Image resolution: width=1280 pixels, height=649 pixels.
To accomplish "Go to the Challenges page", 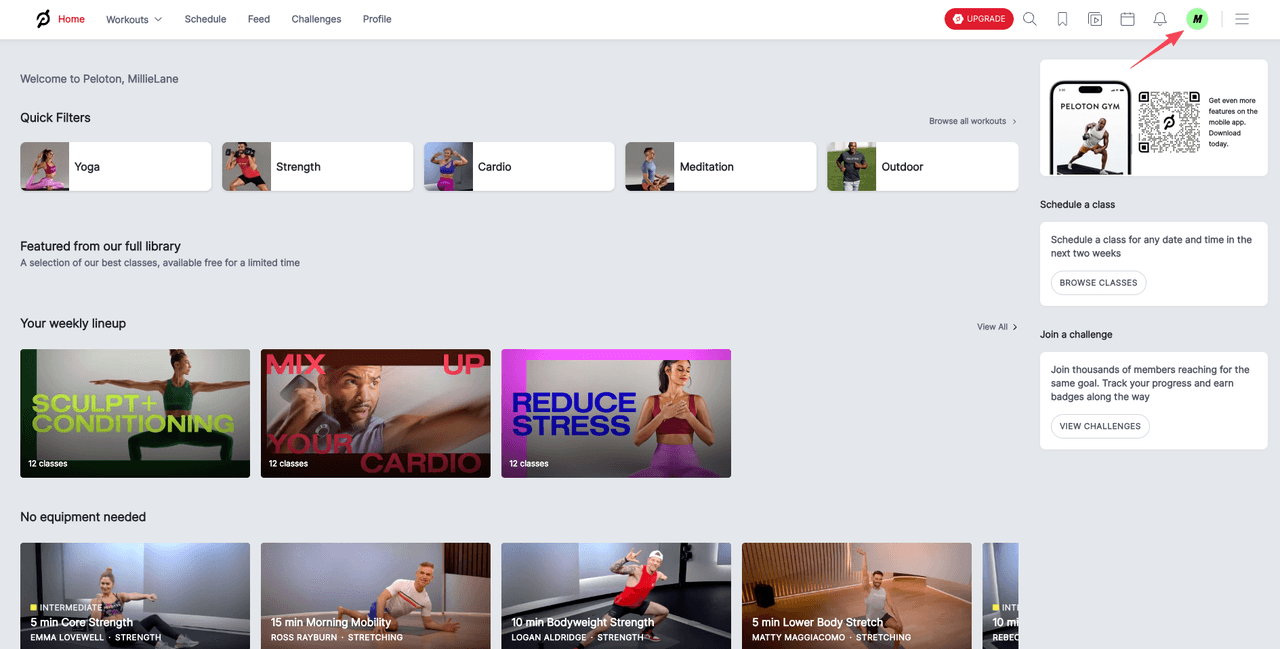I will click(316, 18).
